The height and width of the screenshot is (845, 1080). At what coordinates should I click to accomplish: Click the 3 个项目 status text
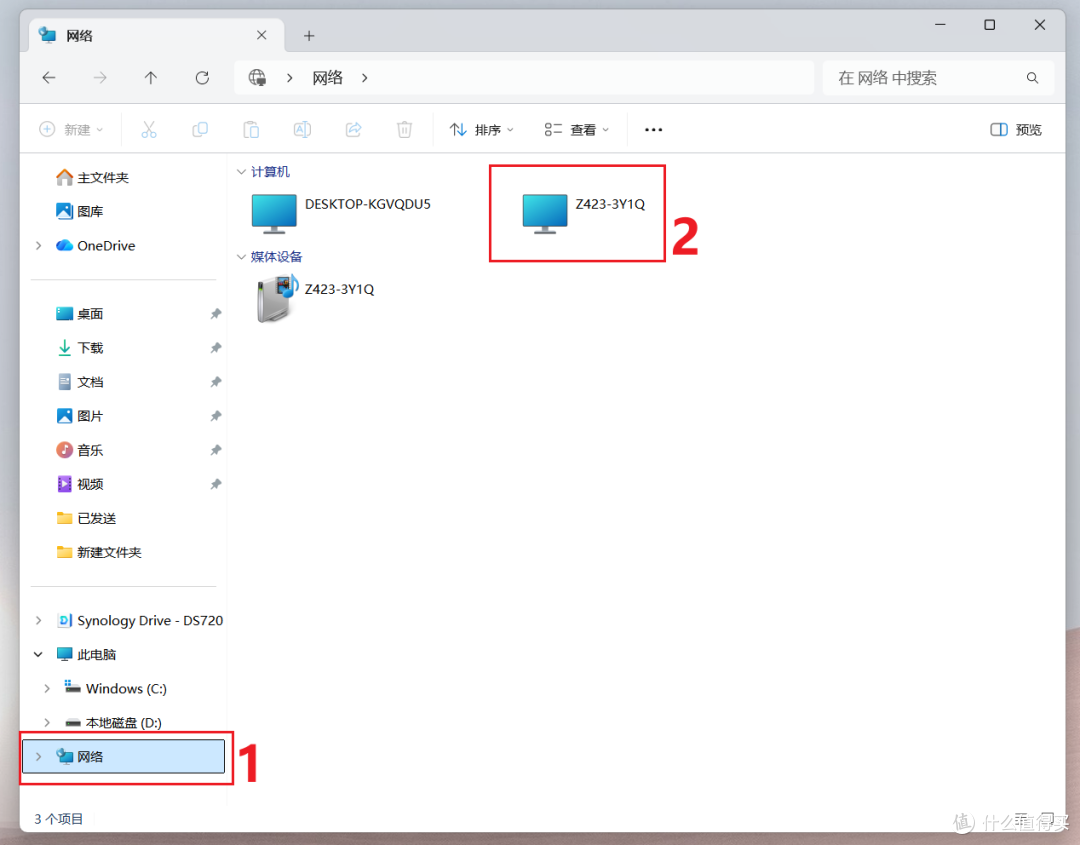point(59,819)
